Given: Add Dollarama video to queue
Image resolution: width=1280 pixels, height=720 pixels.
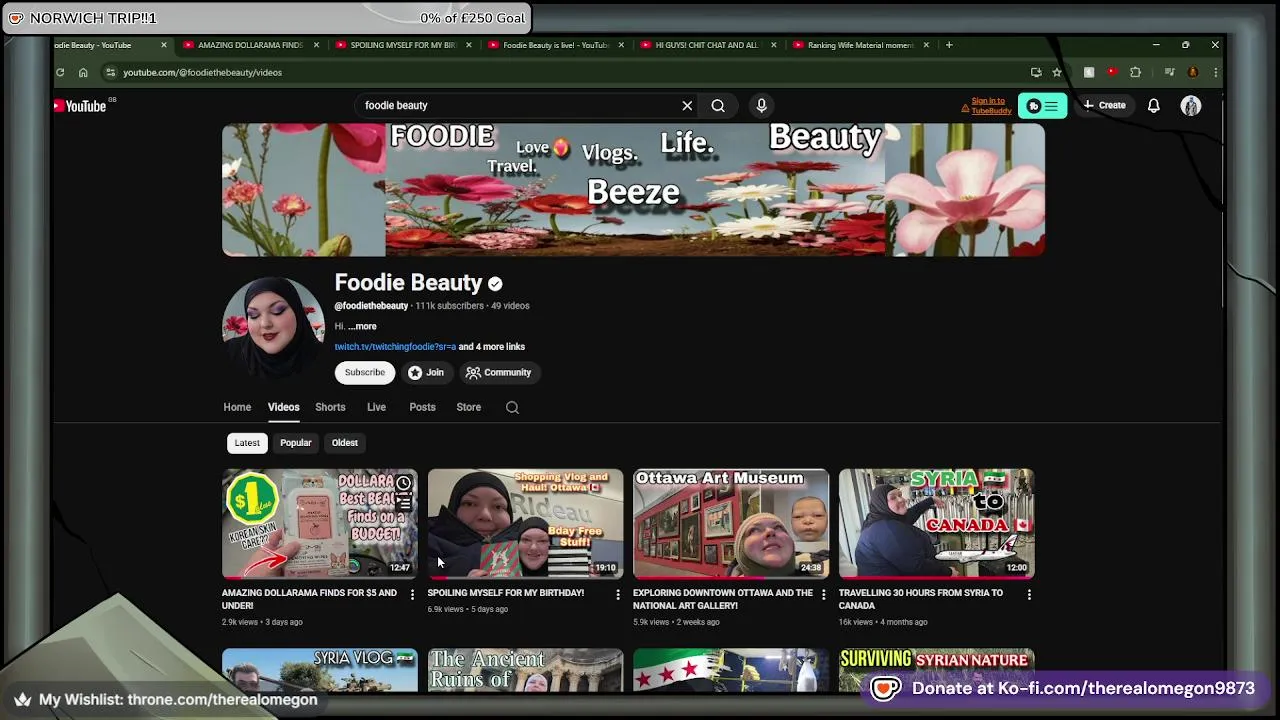Looking at the screenshot, I should pyautogui.click(x=403, y=504).
